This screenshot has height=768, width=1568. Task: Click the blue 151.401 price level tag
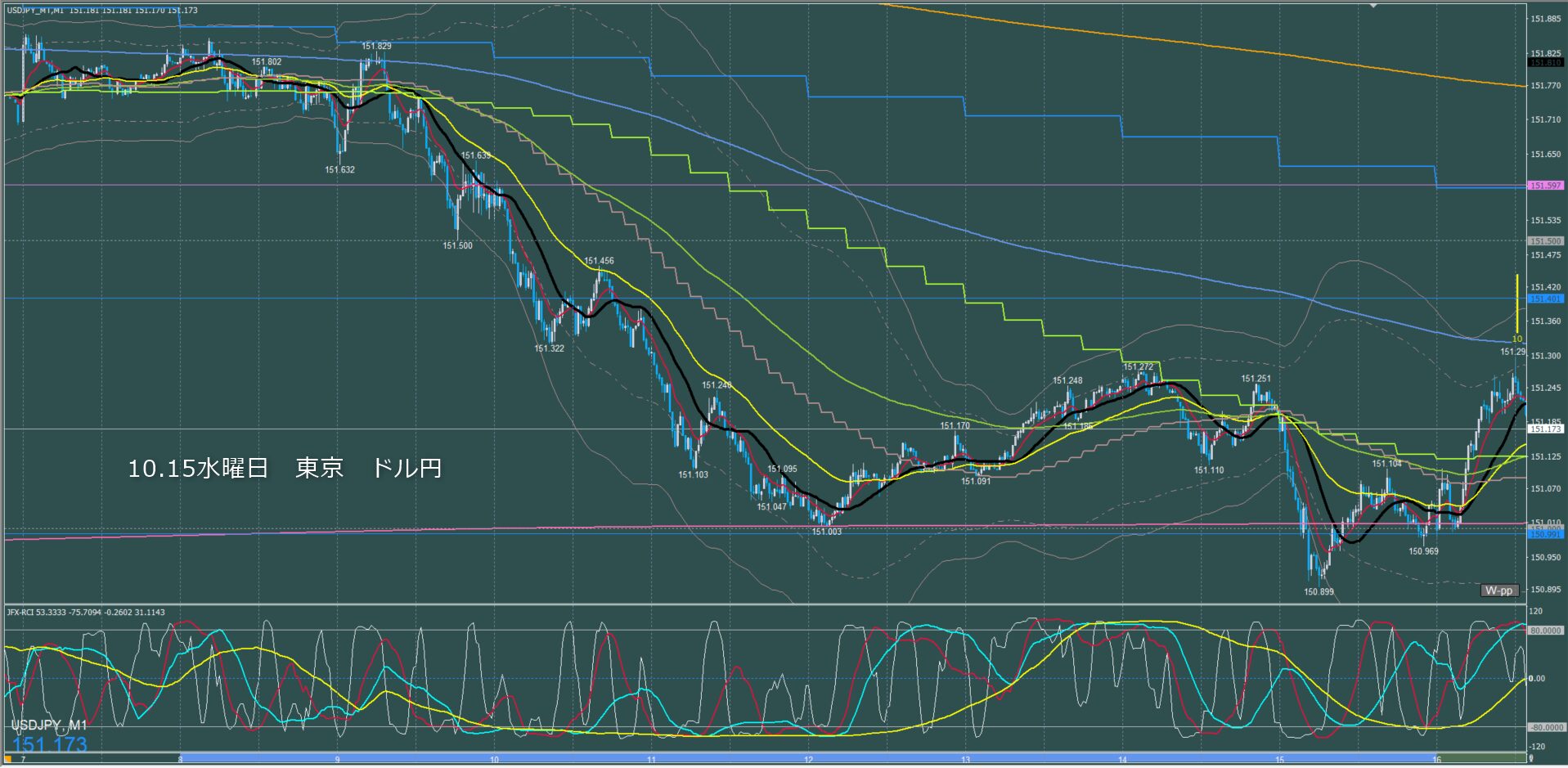click(x=1545, y=299)
